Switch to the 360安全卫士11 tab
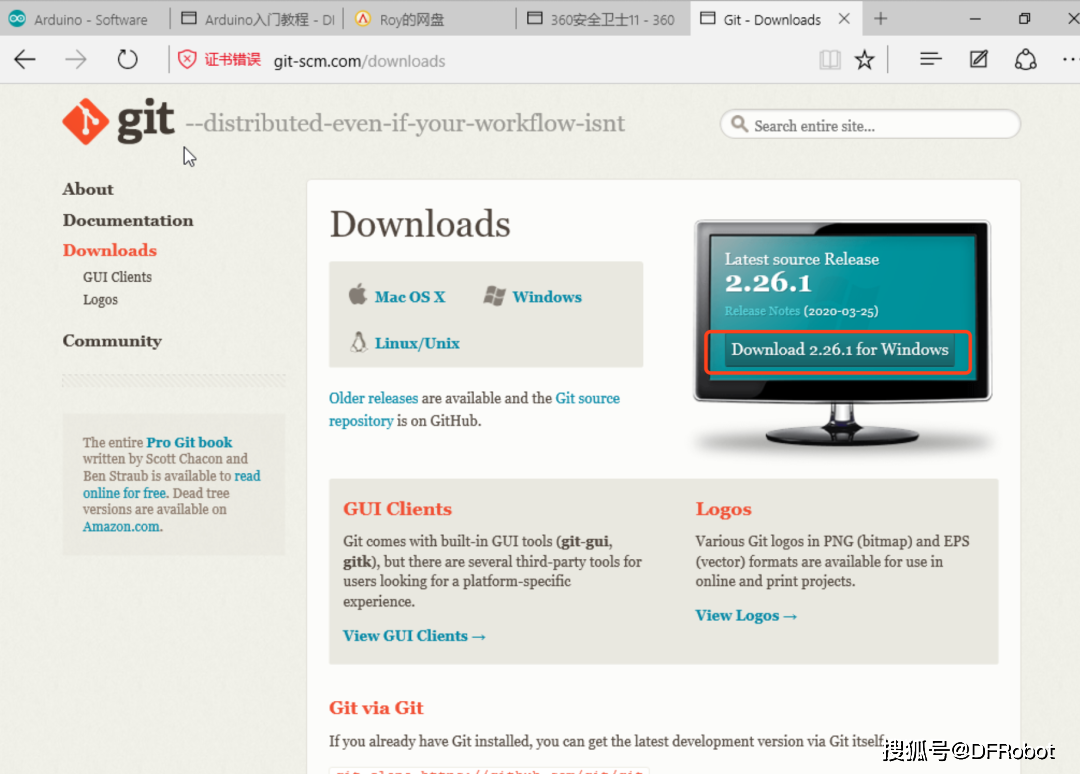The width and height of the screenshot is (1080, 774). (603, 19)
